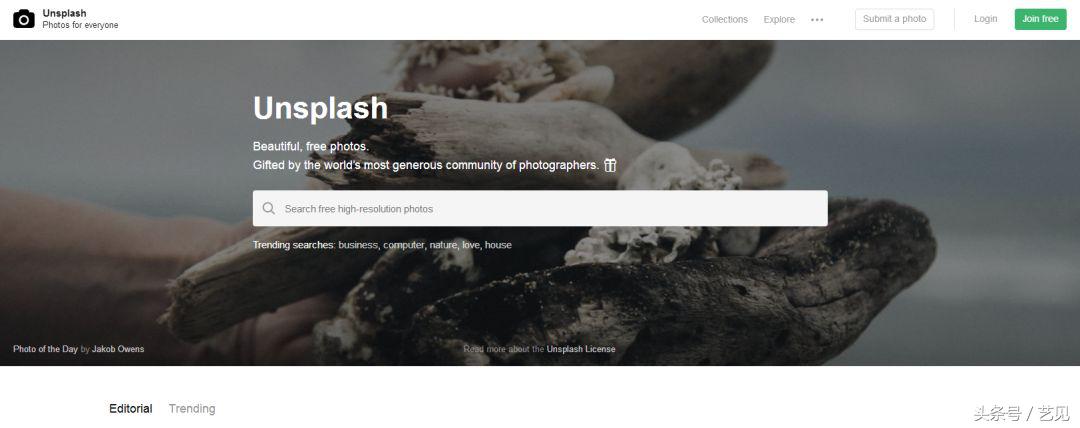Select the business trending search

click(358, 245)
